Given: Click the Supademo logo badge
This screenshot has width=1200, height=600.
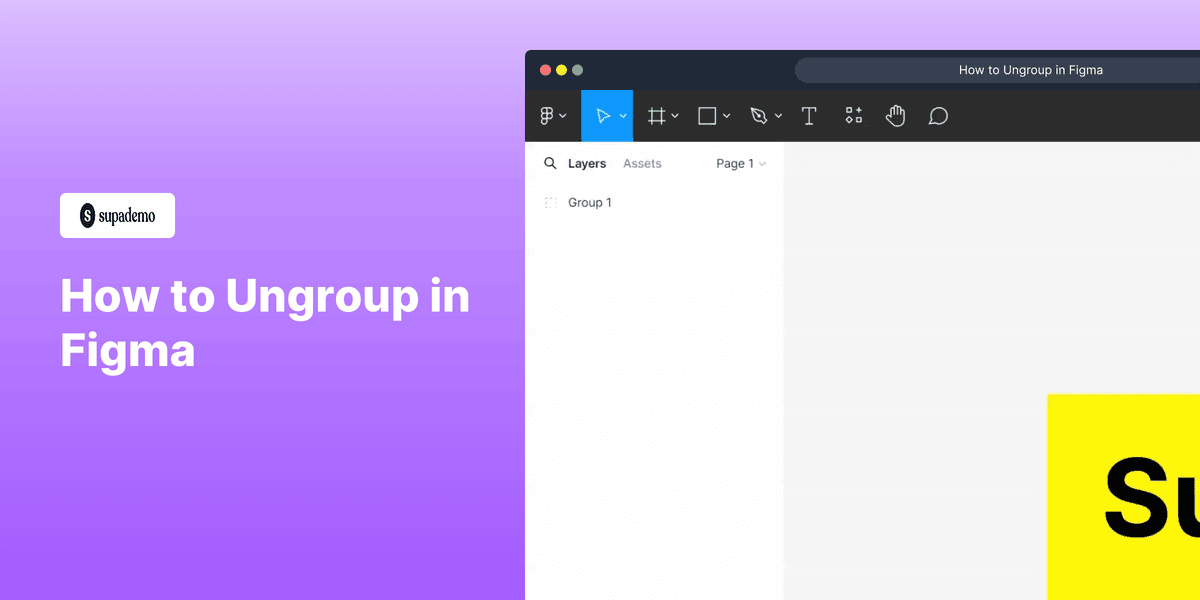Looking at the screenshot, I should click(117, 215).
